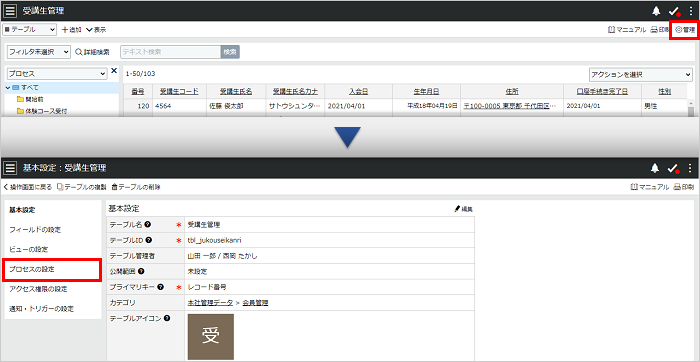Select 体験コース受付 folder in tree

click(x=42, y=111)
